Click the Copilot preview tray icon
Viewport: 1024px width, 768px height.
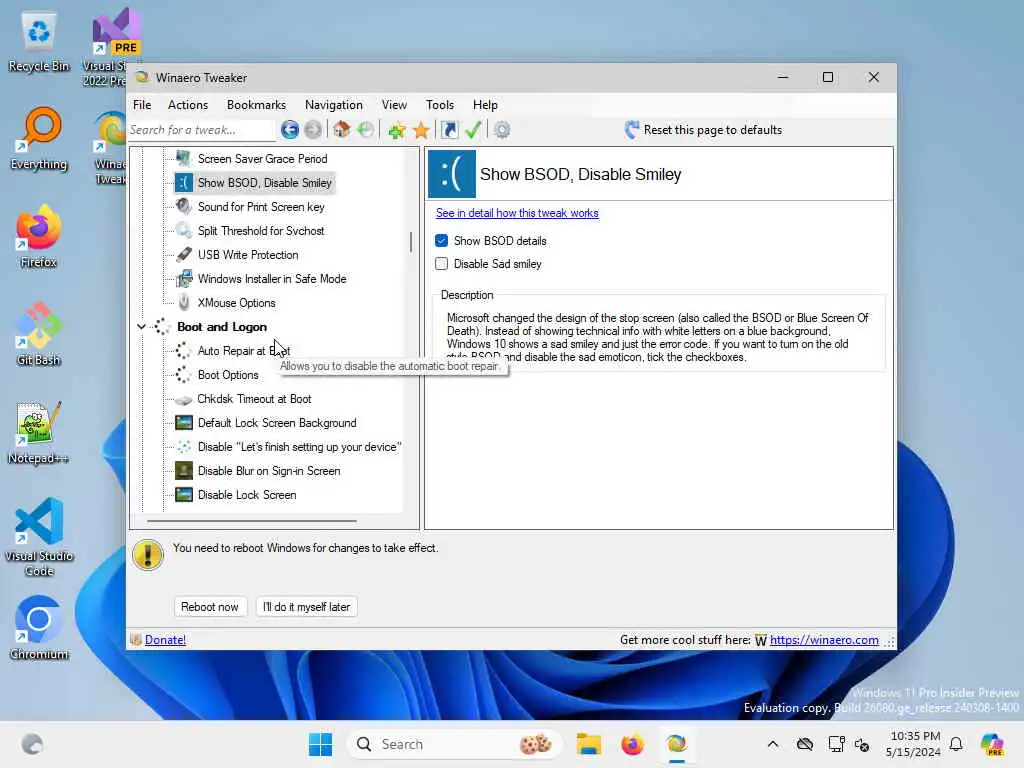pos(993,744)
